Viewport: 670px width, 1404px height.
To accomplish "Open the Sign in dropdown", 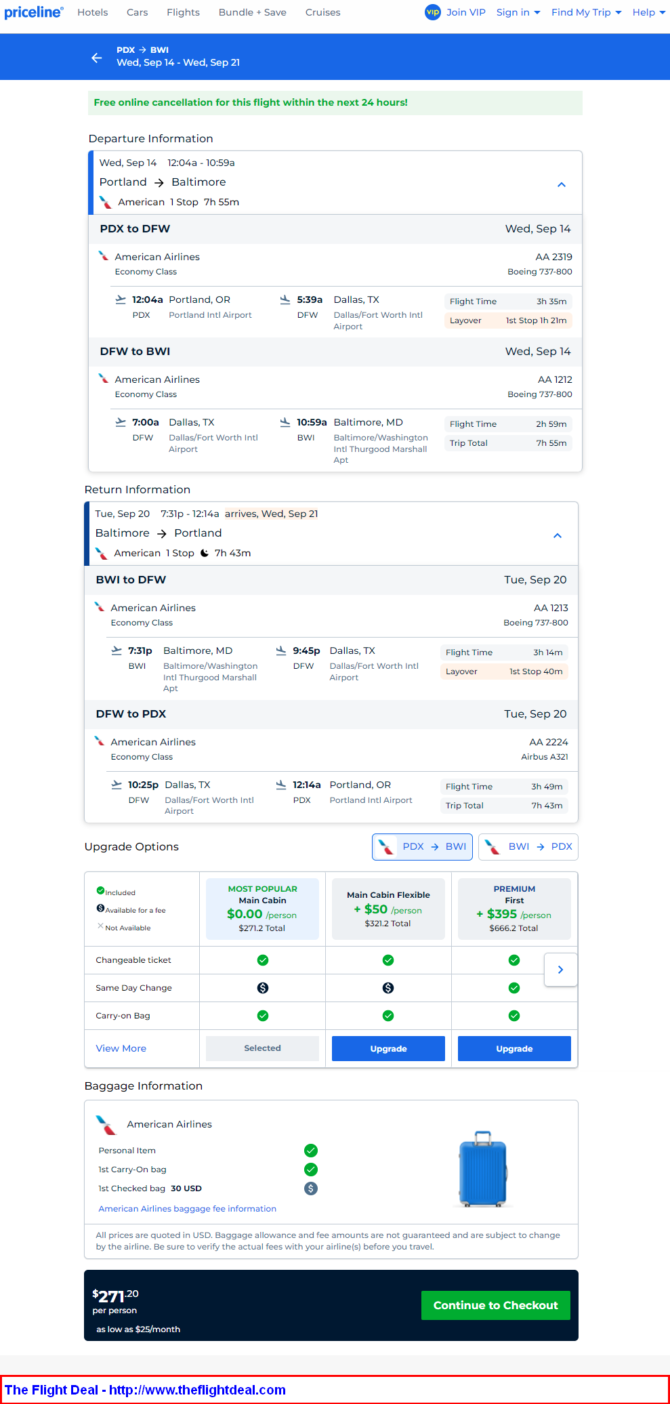I will point(518,12).
